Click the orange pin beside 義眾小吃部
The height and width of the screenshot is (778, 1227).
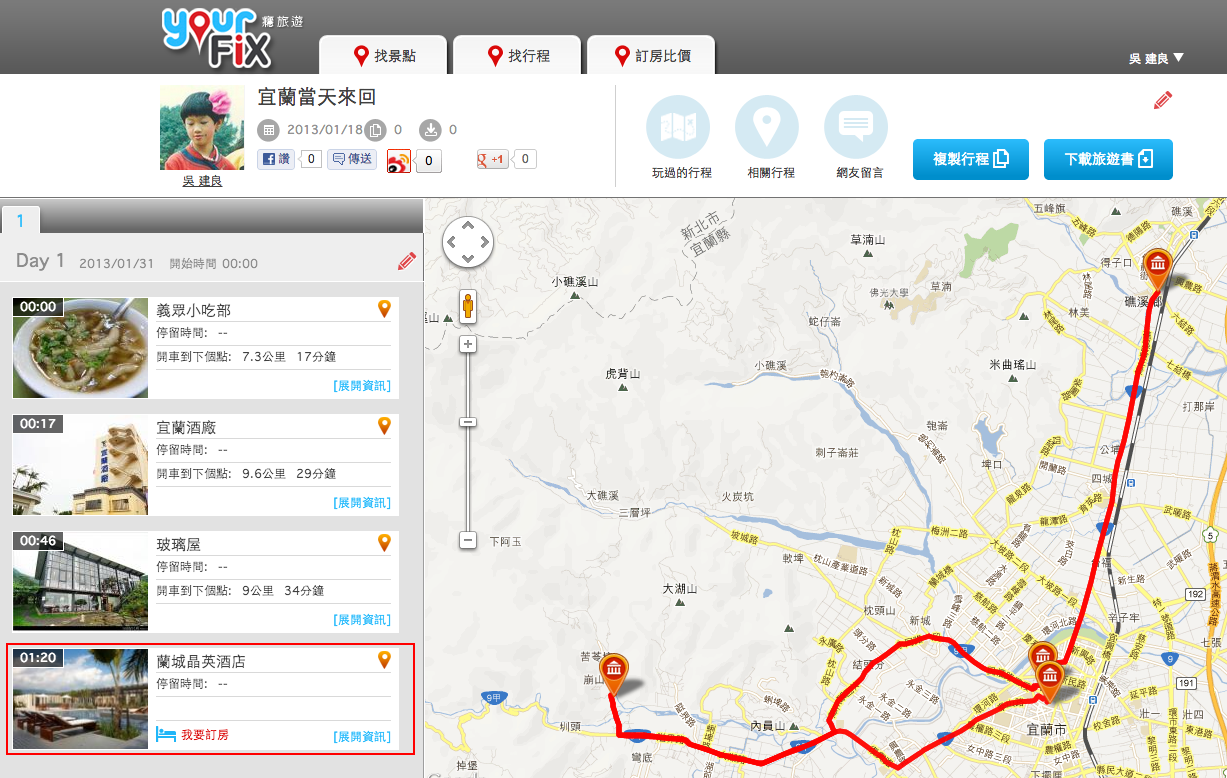(384, 309)
